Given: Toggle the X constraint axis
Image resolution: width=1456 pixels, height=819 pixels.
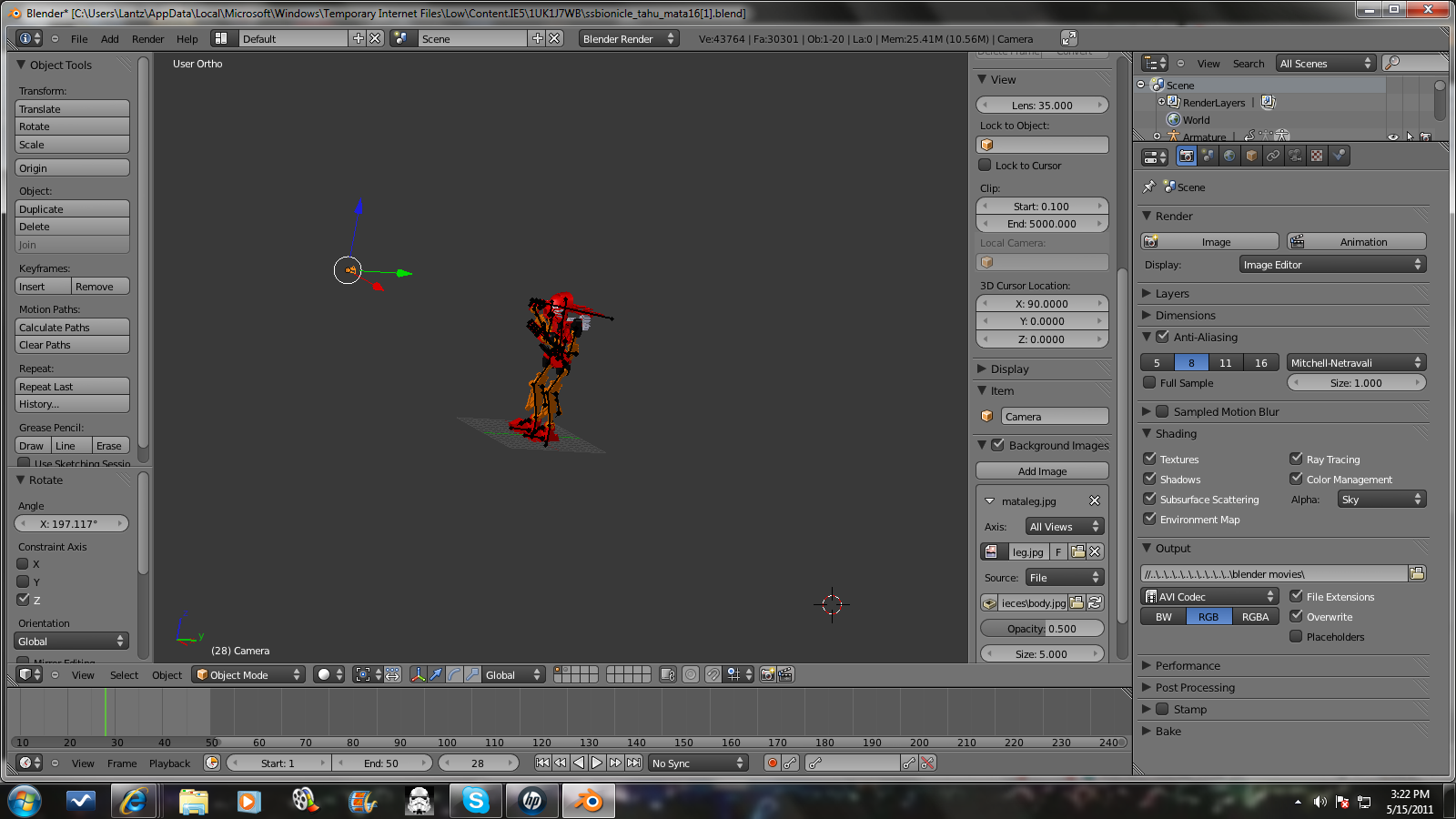Looking at the screenshot, I should [x=23, y=564].
